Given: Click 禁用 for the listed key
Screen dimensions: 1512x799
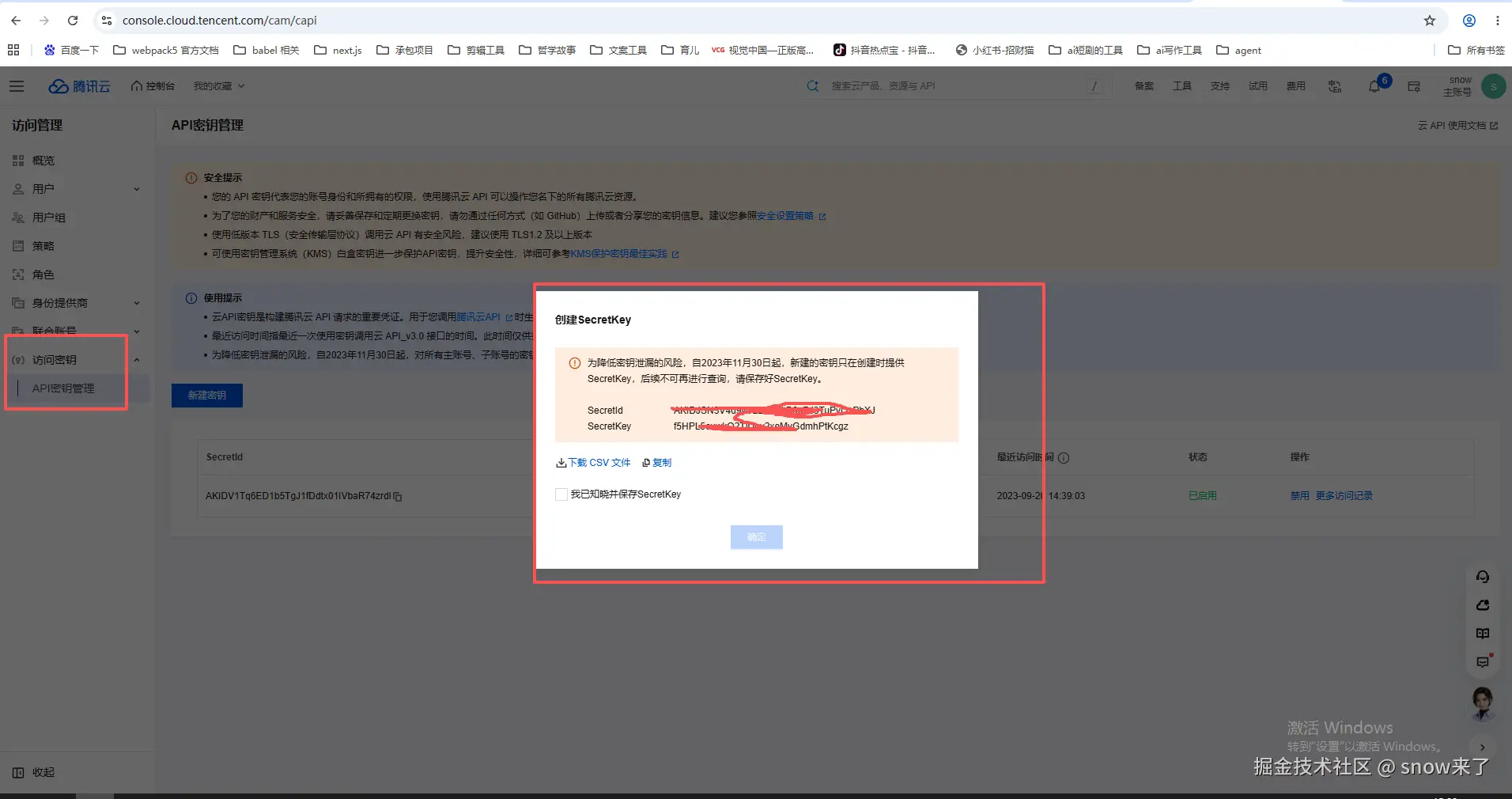Looking at the screenshot, I should coord(1299,496).
